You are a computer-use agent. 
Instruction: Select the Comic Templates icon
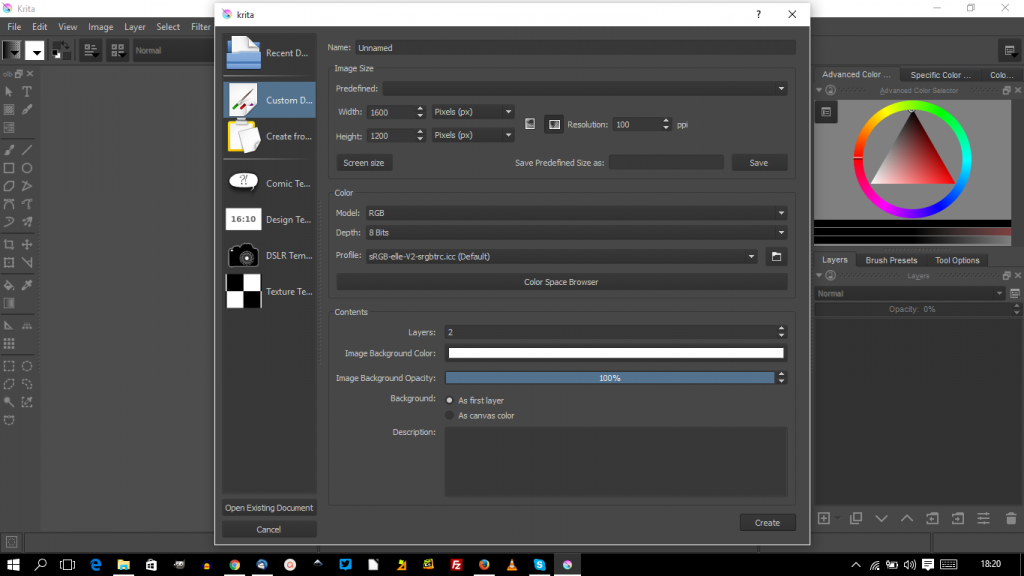(244, 182)
